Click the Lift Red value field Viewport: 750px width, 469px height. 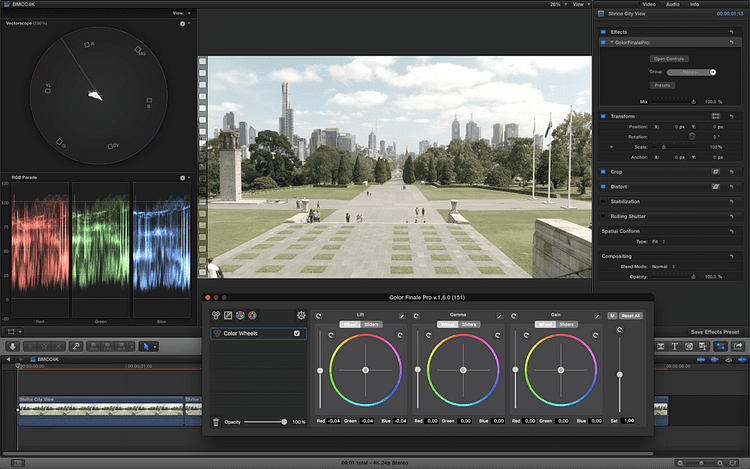(334, 421)
